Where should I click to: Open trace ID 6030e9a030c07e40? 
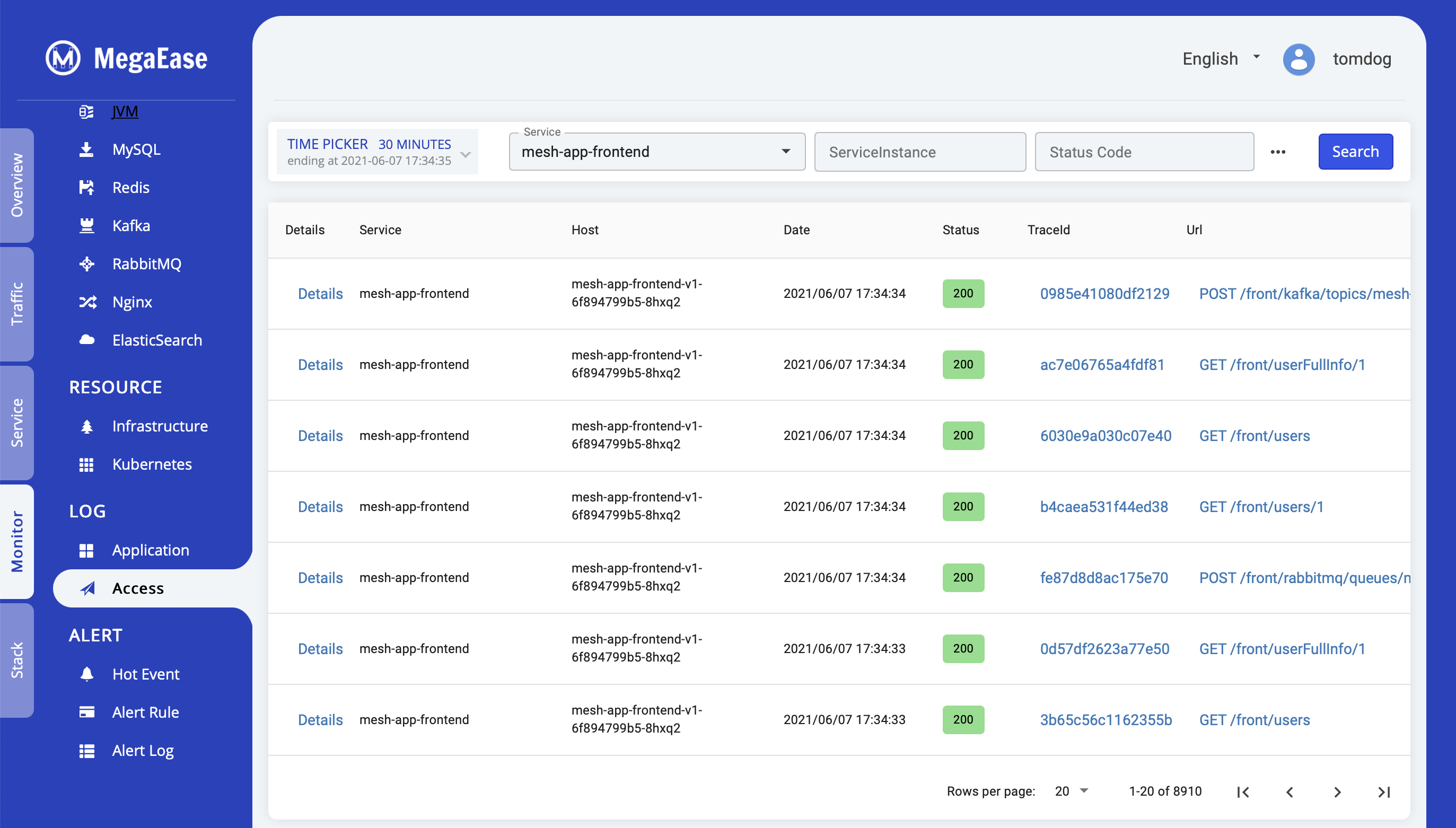[1105, 436]
